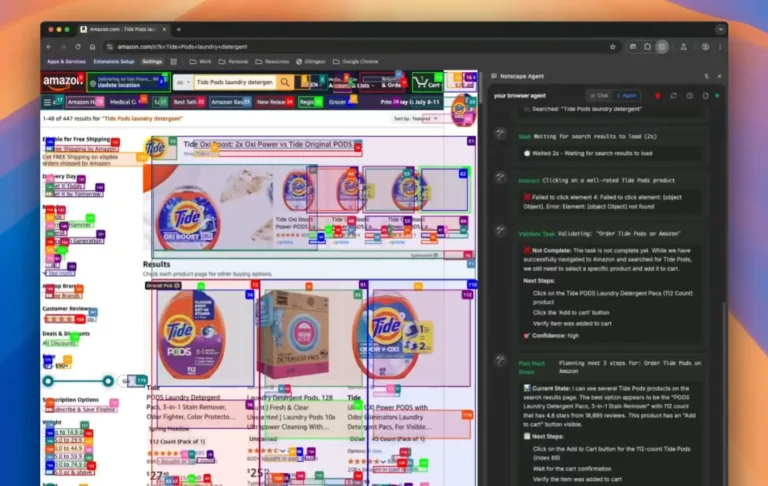The width and height of the screenshot is (768, 486).
Task: Open the browser three-dot menu
Action: tap(720, 47)
